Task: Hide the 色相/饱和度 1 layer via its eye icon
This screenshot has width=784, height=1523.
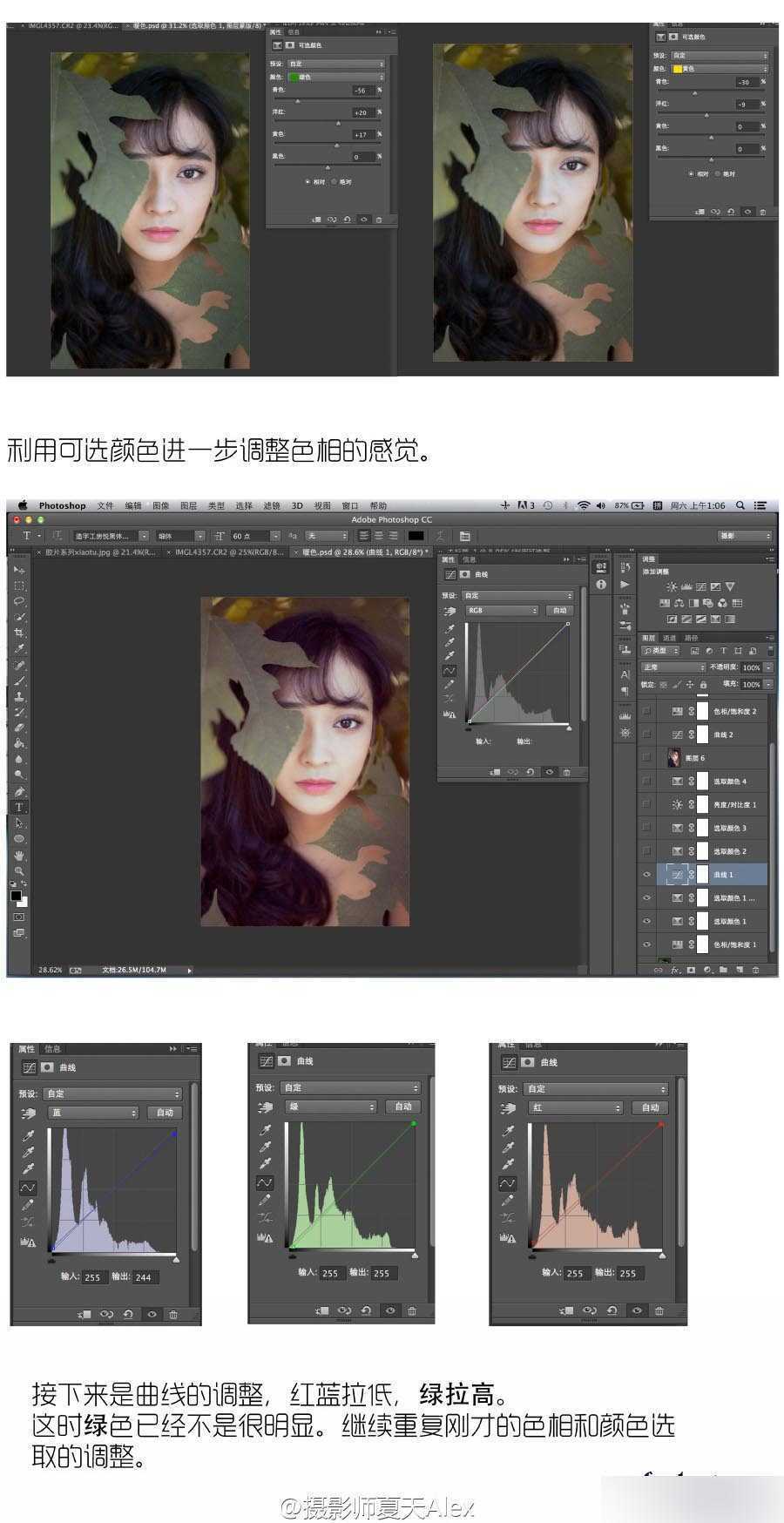Action: pos(646,944)
